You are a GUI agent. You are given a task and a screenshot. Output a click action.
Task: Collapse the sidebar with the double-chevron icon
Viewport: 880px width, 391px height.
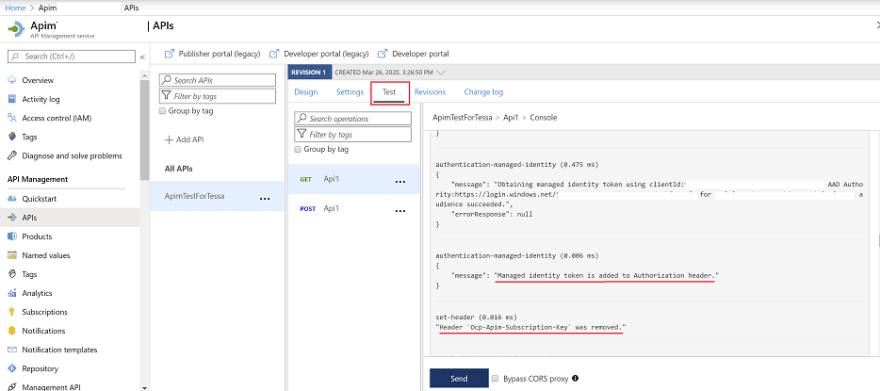pos(143,57)
